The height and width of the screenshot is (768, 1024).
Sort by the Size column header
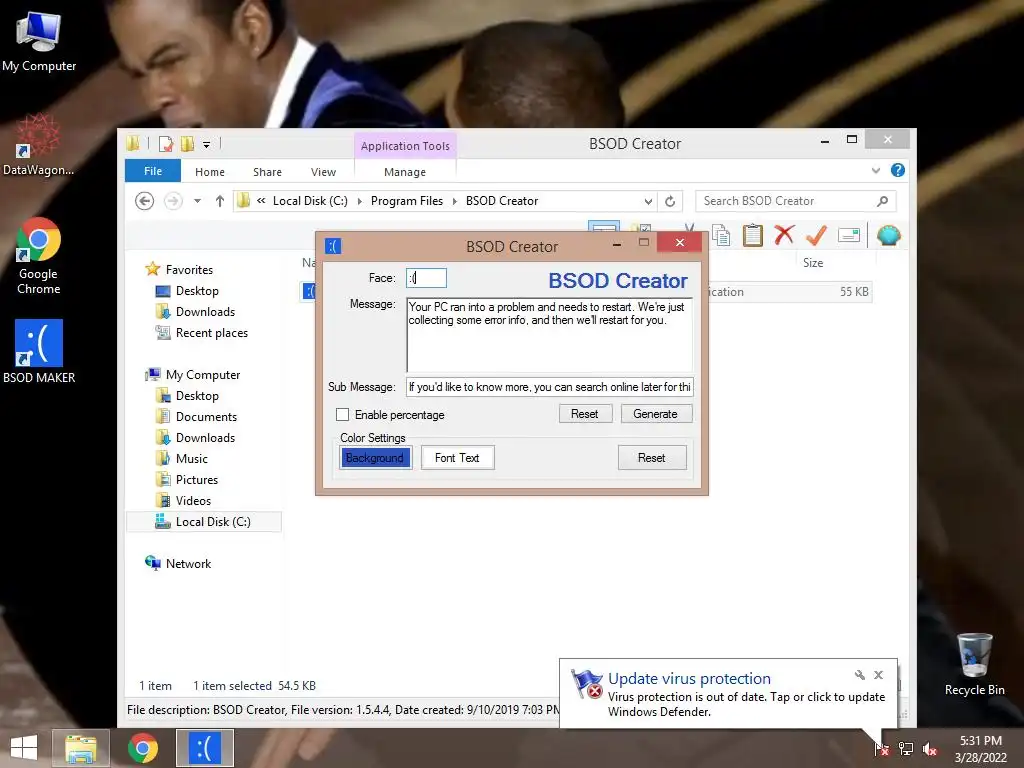813,263
